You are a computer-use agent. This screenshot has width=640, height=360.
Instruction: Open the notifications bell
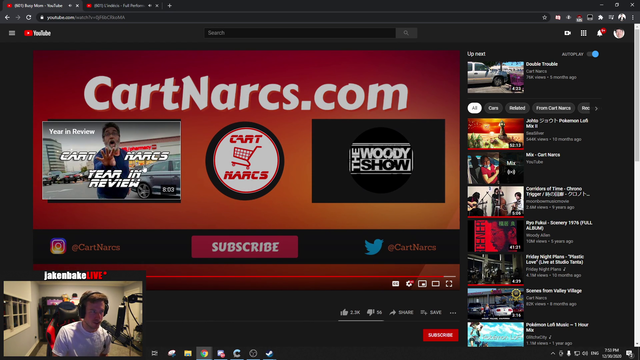600,33
